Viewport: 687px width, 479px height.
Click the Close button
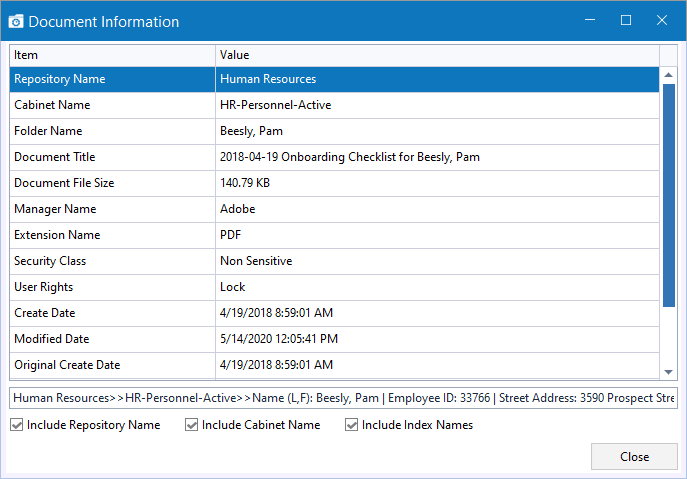point(634,457)
